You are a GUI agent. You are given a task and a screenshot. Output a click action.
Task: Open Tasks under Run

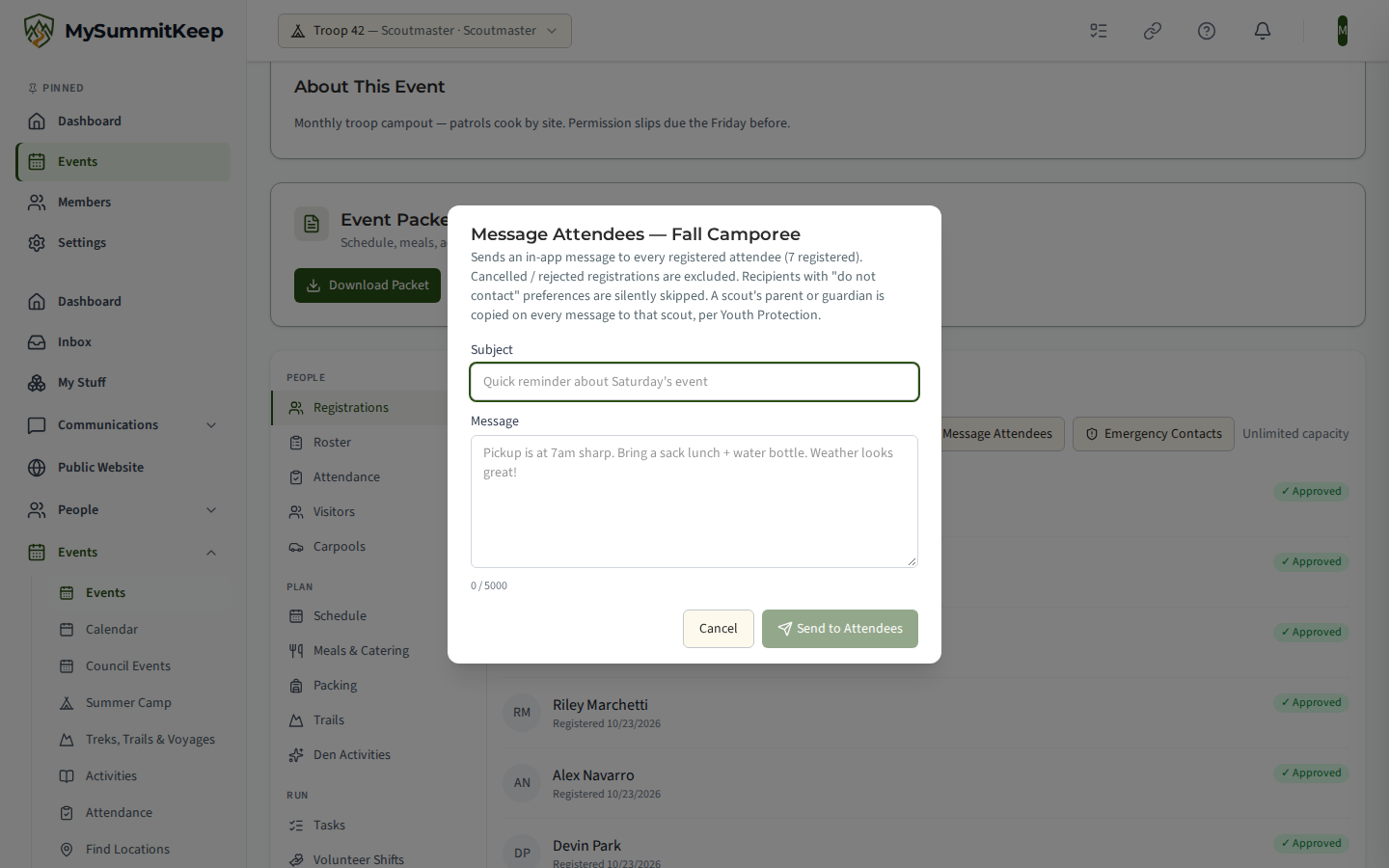click(378, 826)
